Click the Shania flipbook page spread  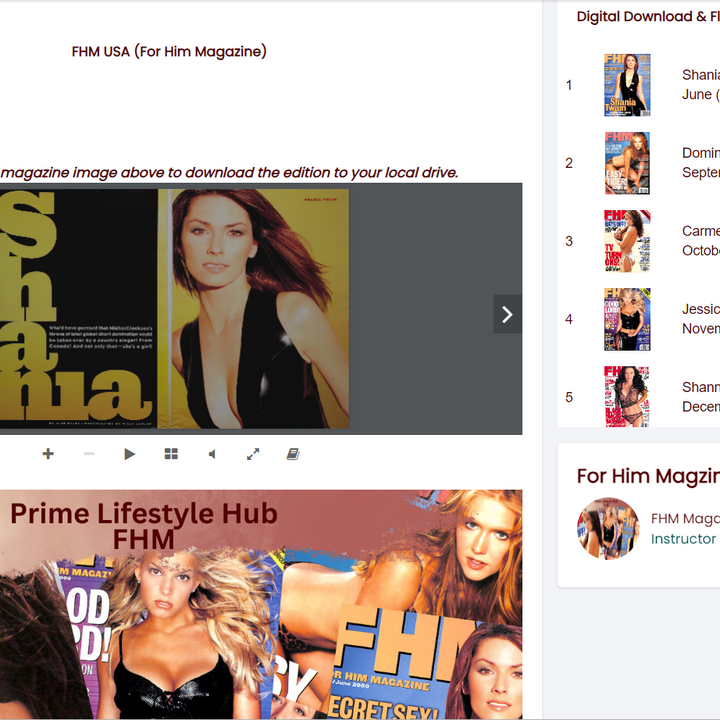pyautogui.click(x=175, y=309)
